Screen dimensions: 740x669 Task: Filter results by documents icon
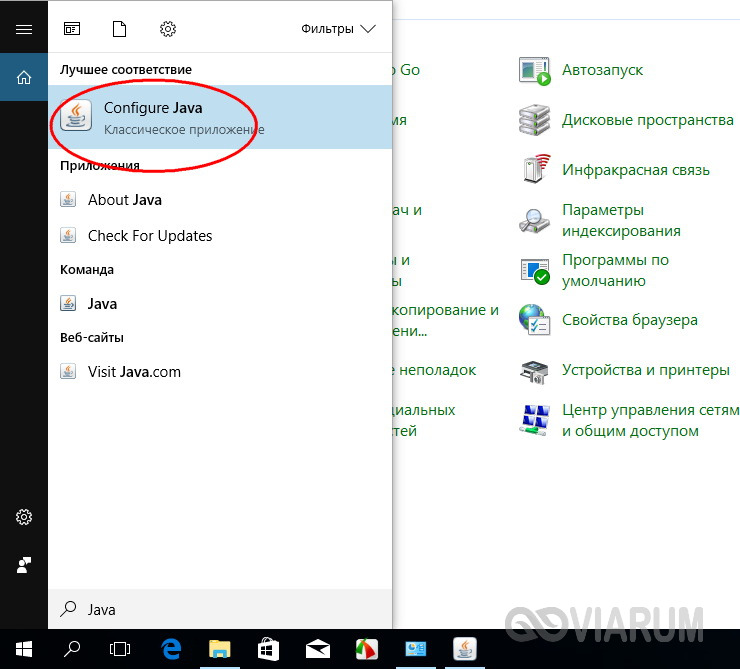tap(119, 29)
